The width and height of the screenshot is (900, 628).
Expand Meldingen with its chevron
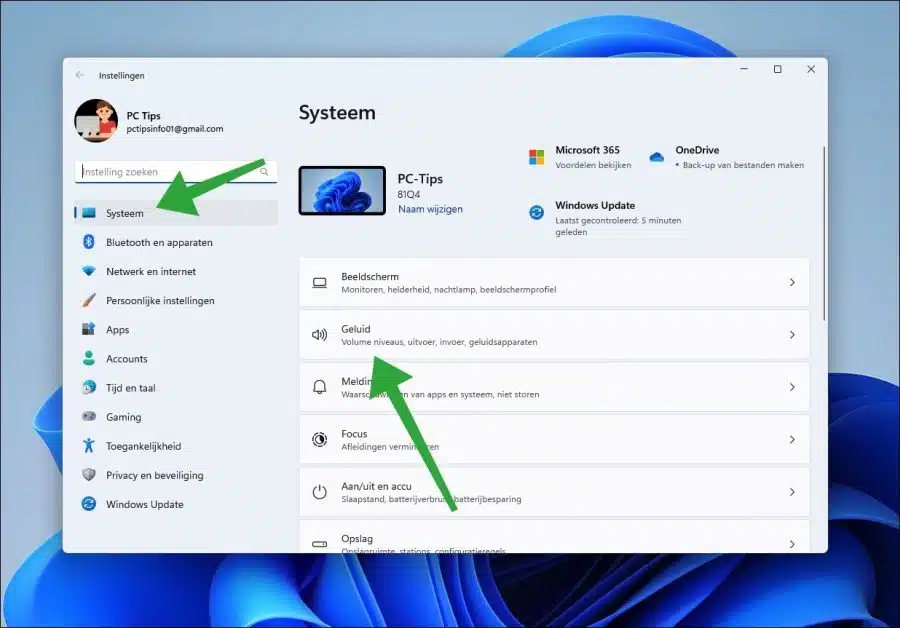(x=792, y=387)
